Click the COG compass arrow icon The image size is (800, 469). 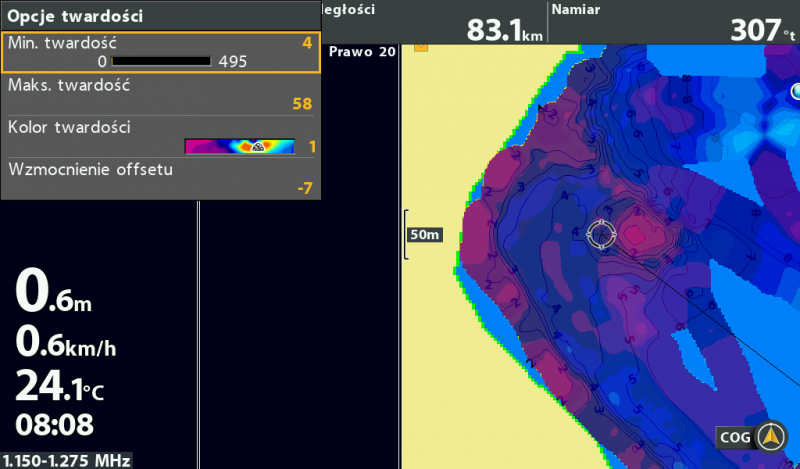[x=770, y=437]
